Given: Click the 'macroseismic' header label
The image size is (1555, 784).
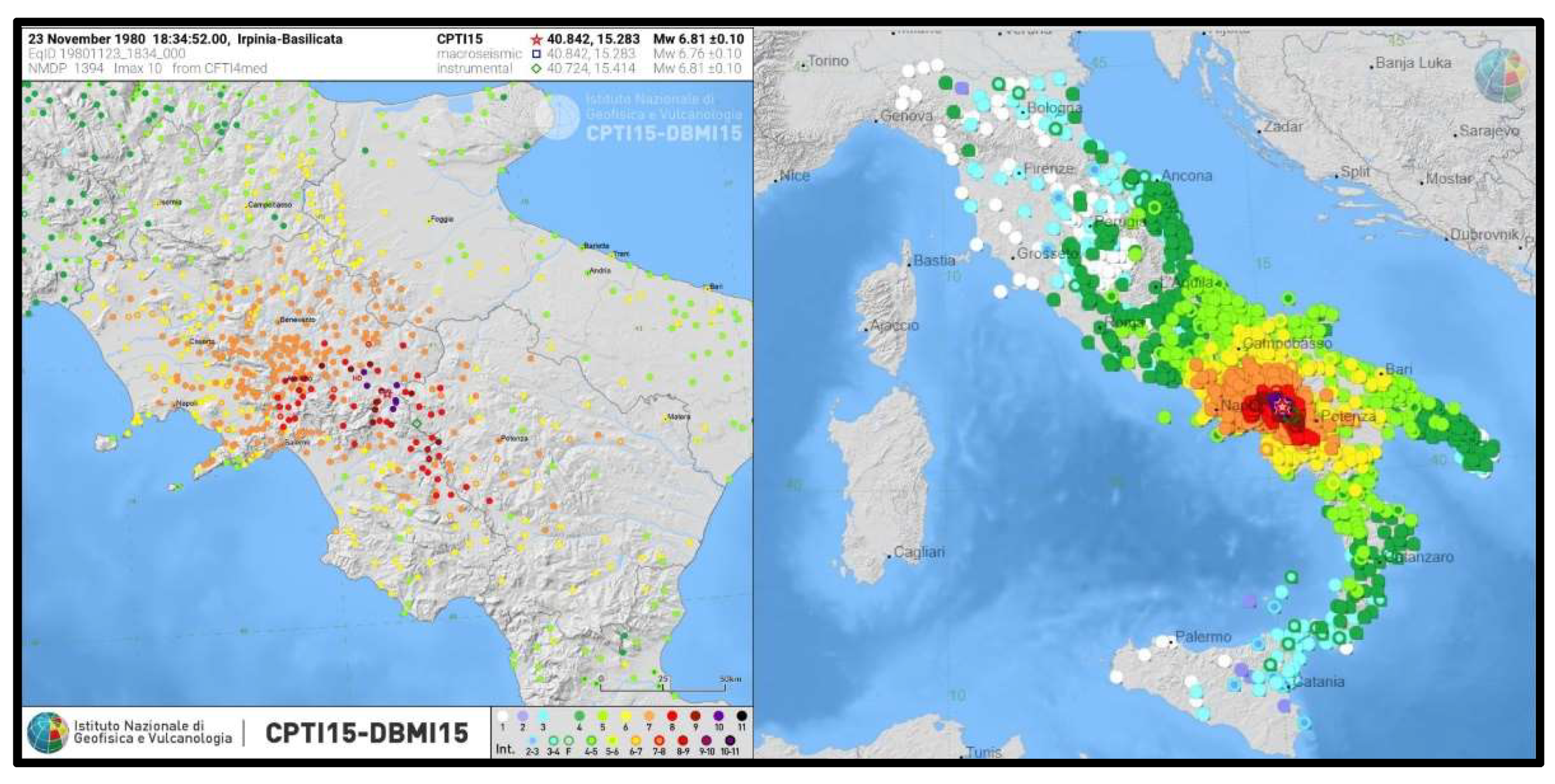Looking at the screenshot, I should [479, 54].
